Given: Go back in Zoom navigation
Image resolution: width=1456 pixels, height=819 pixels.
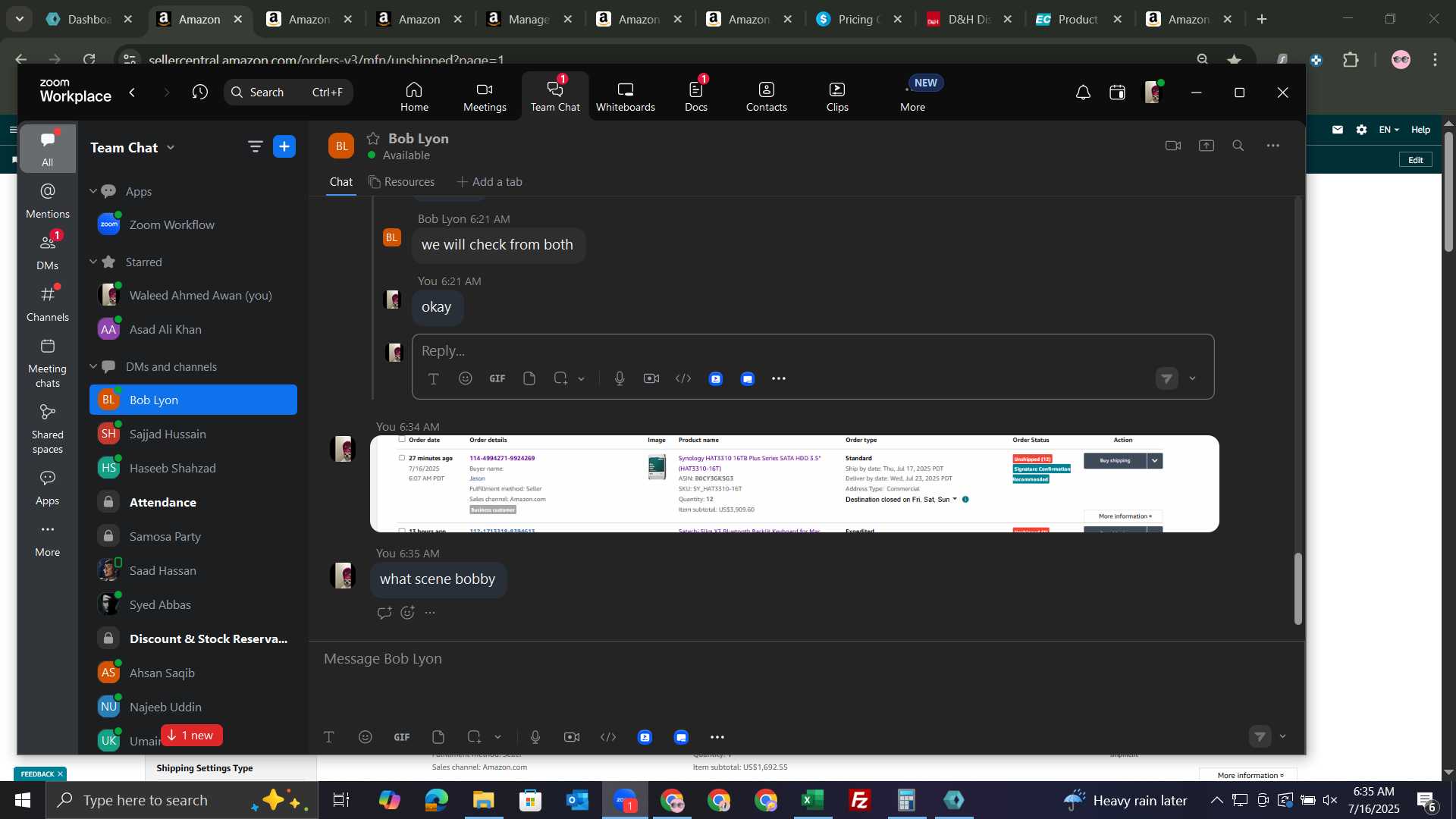Looking at the screenshot, I should pyautogui.click(x=133, y=92).
